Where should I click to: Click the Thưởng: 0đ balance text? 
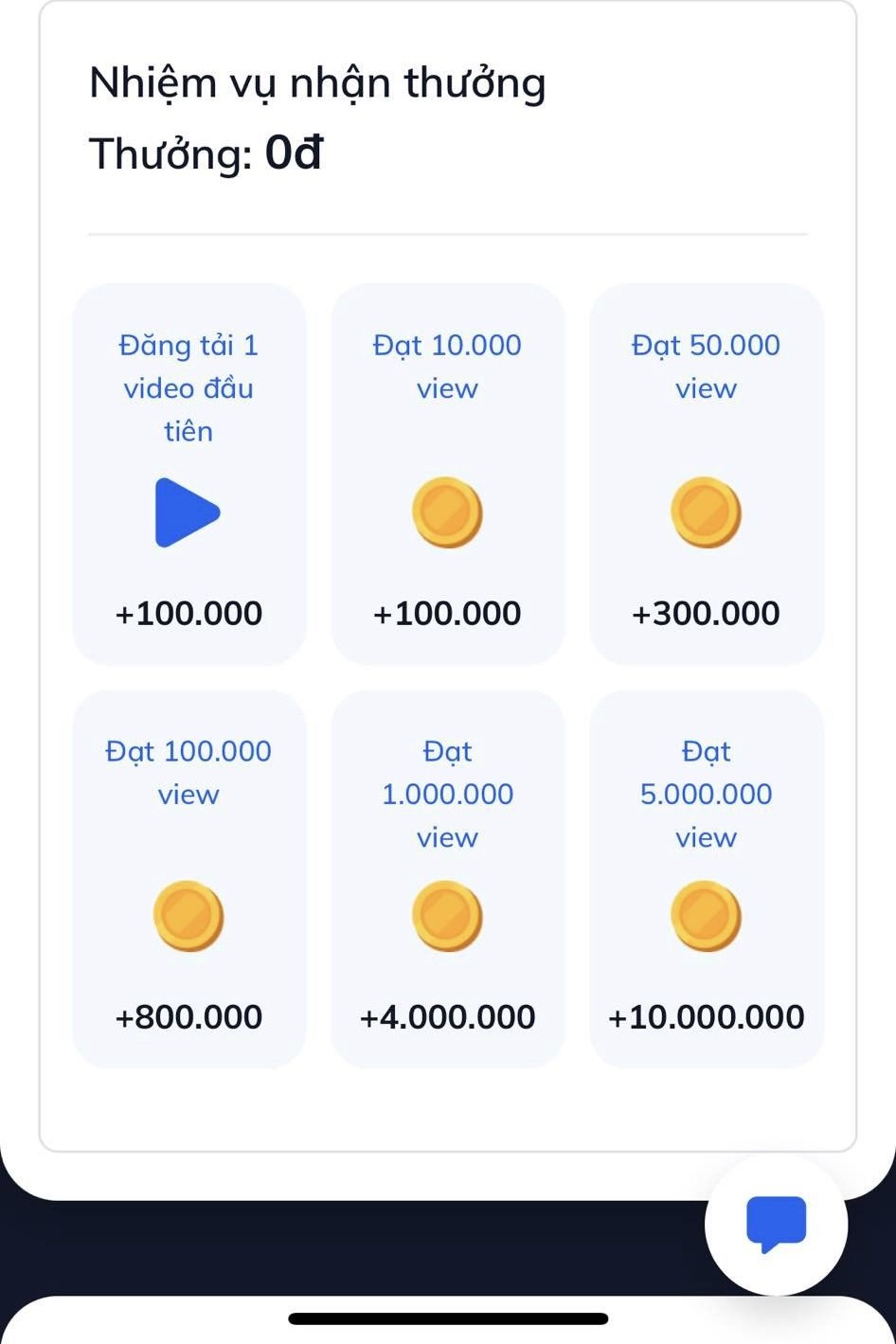click(206, 153)
